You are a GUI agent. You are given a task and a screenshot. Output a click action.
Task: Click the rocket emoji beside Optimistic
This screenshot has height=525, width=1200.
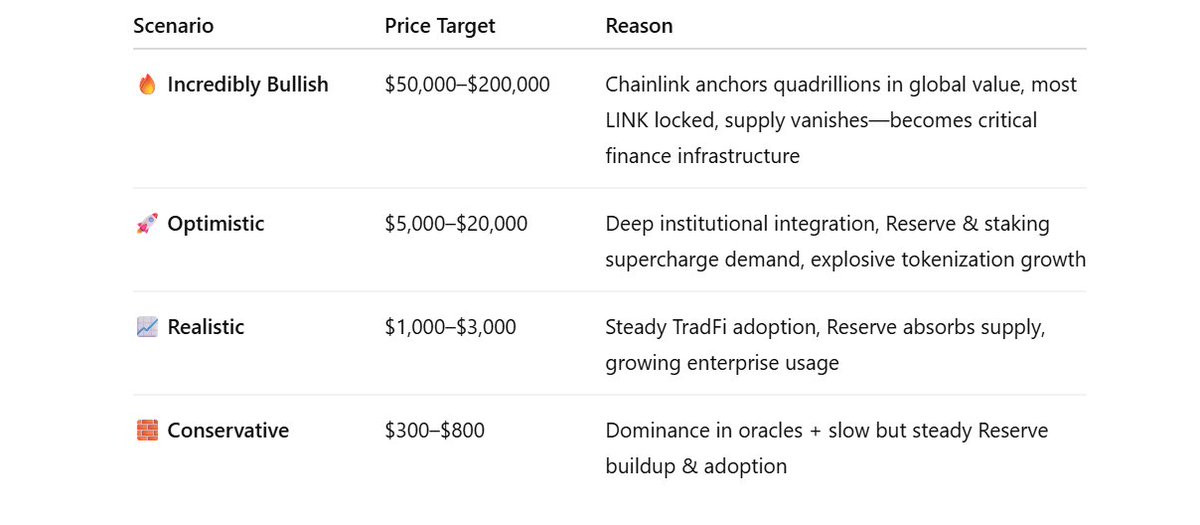point(147,224)
